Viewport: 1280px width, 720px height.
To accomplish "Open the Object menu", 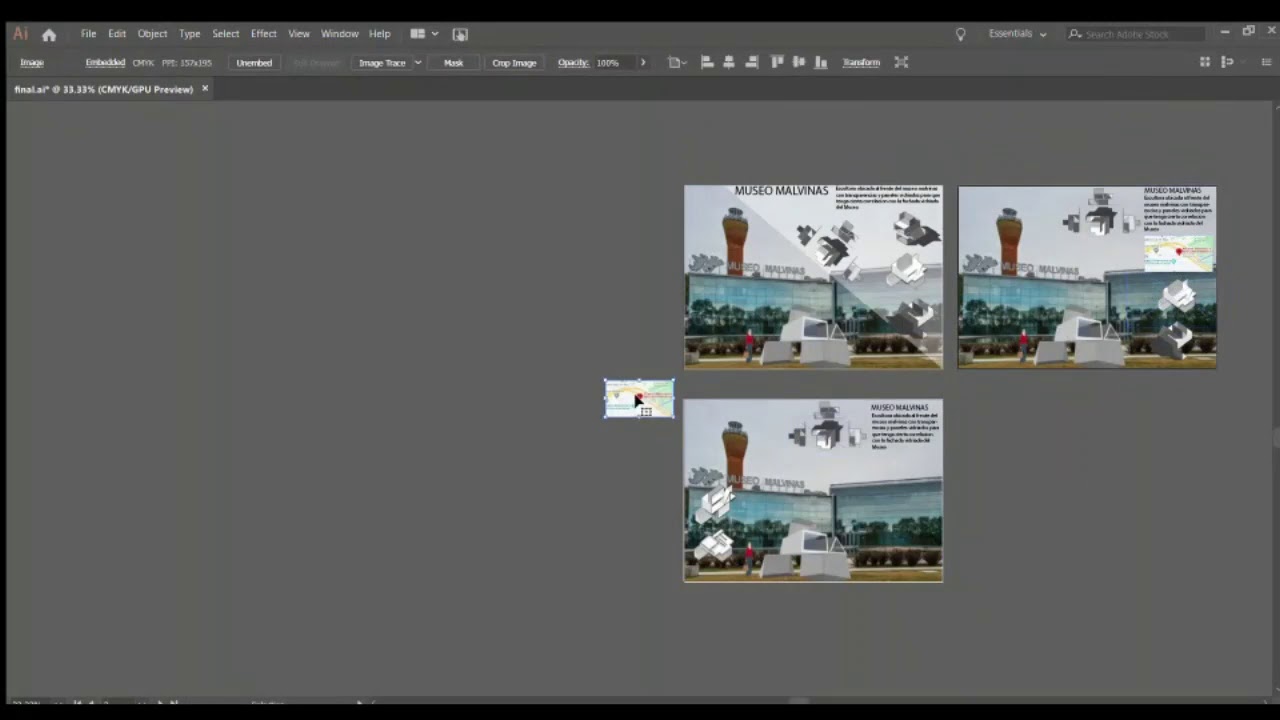I will 152,34.
